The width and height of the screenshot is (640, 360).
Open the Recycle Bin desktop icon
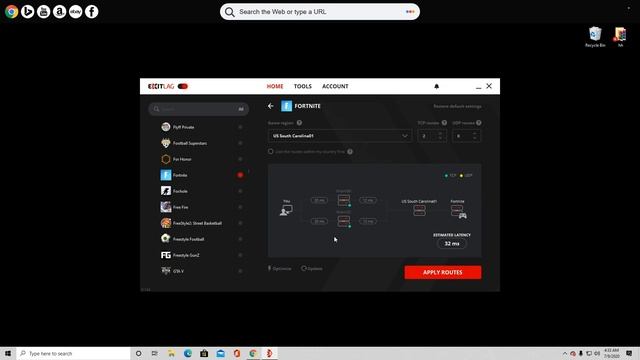click(x=595, y=37)
